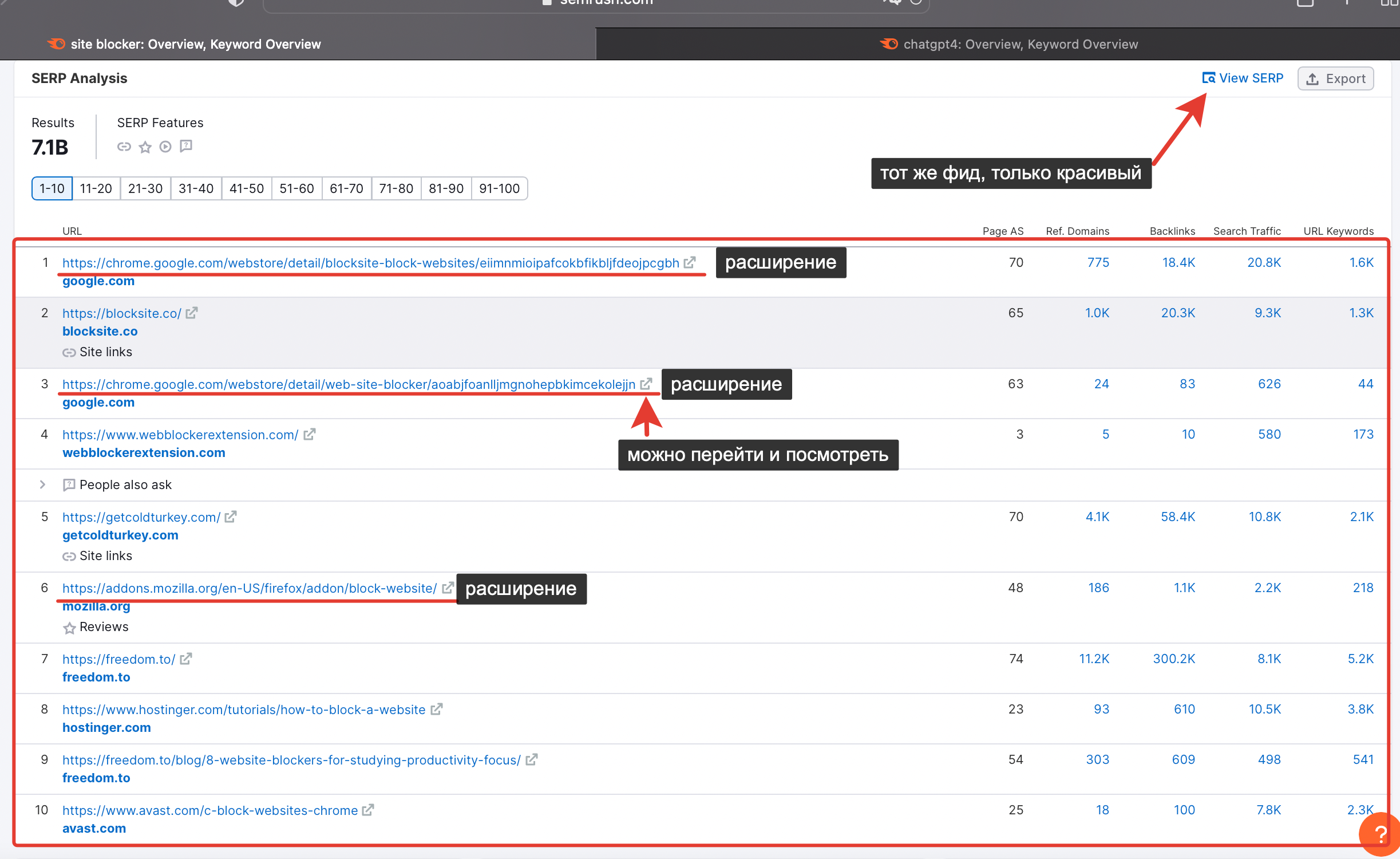Image resolution: width=1400 pixels, height=859 pixels.
Task: Click the People also ask feature icon
Action: [x=186, y=146]
